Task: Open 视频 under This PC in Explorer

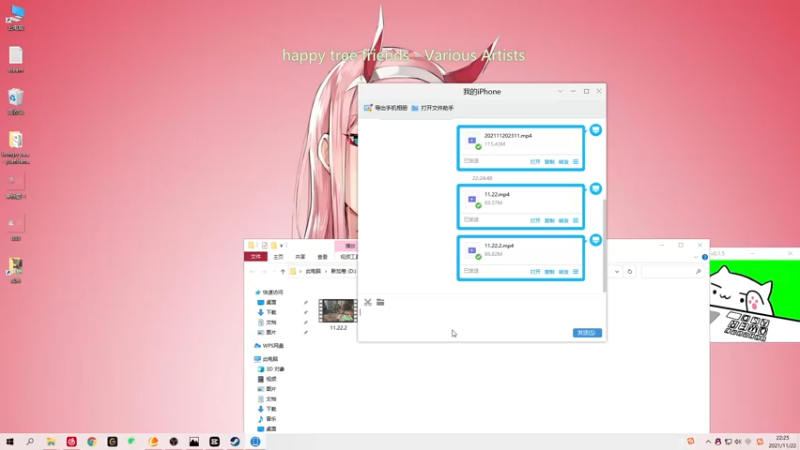Action: coord(267,379)
